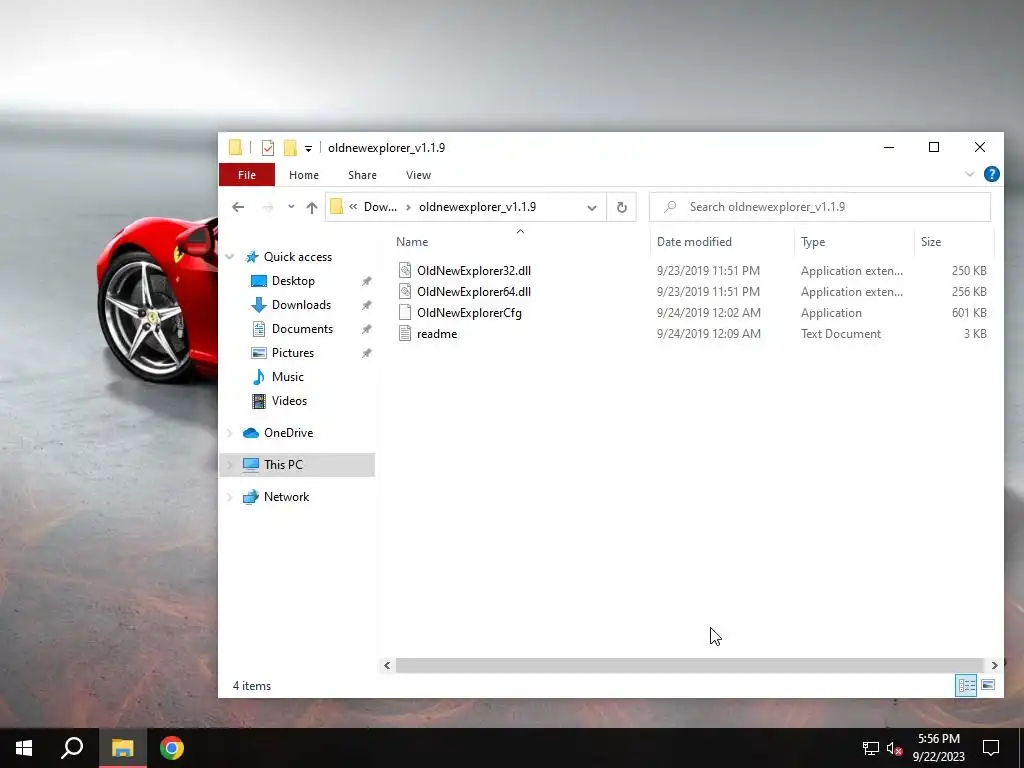The image size is (1024, 768).
Task: Open Pictures in navigation pane
Action: tap(293, 353)
